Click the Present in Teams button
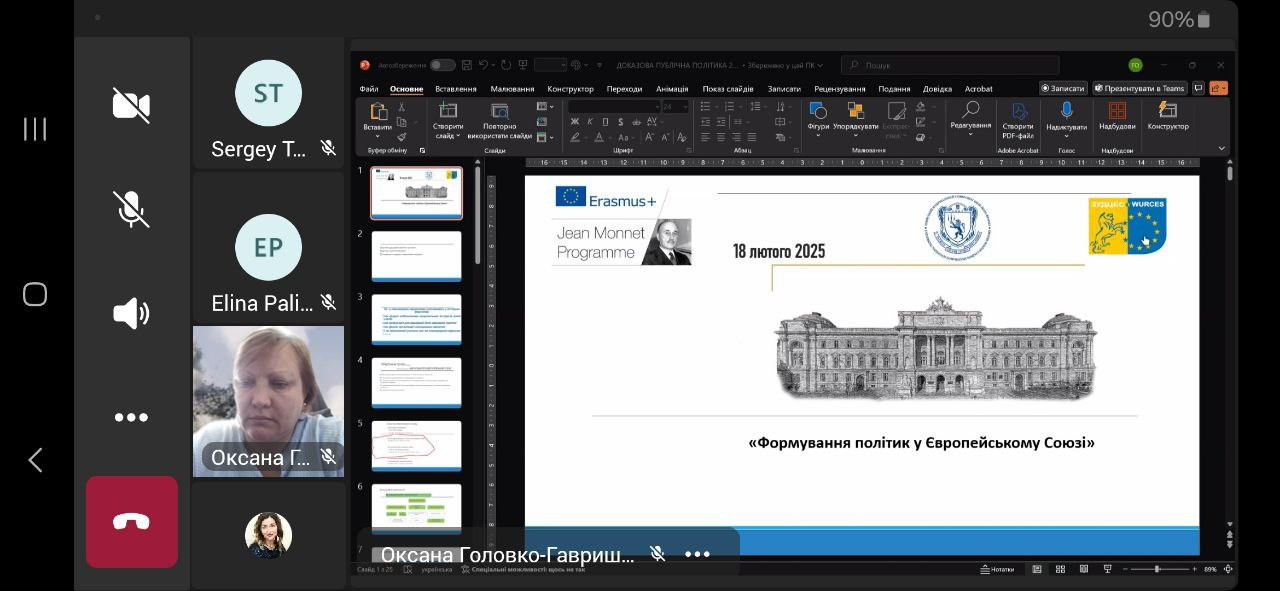Viewport: 1280px width, 591px height. pos(1140,88)
